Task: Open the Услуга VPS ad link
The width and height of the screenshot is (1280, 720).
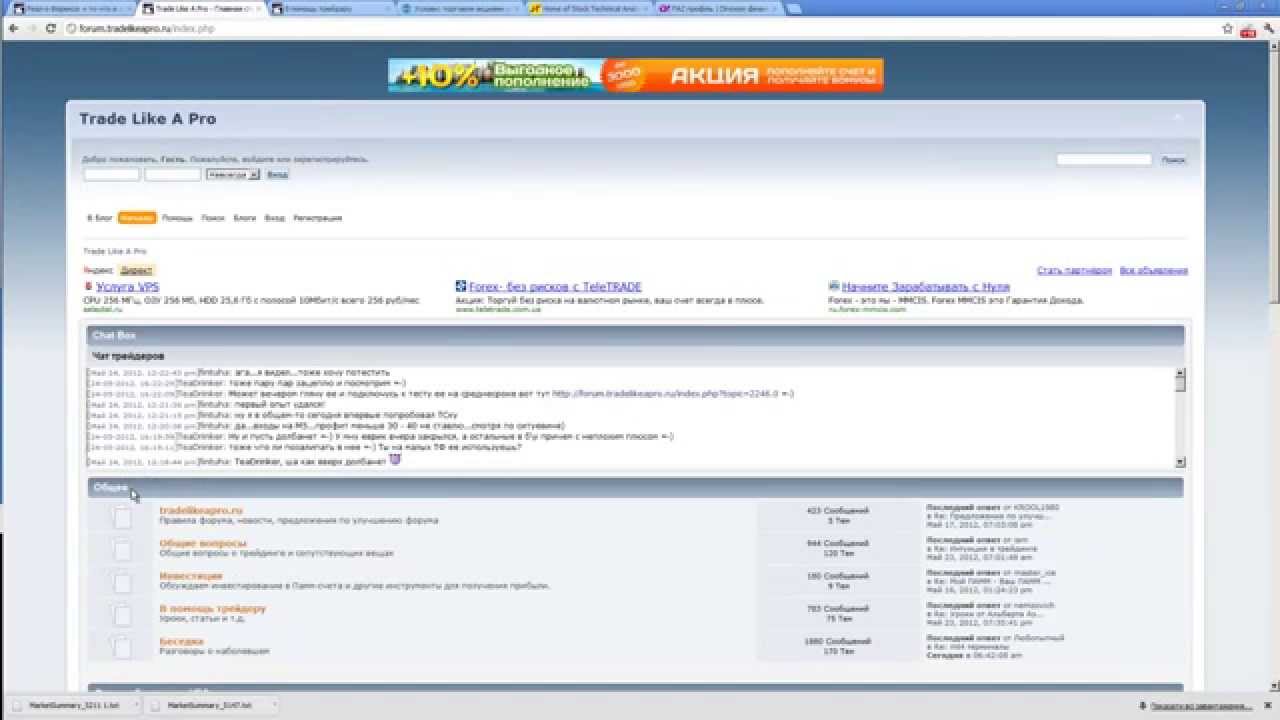Action: [128, 287]
